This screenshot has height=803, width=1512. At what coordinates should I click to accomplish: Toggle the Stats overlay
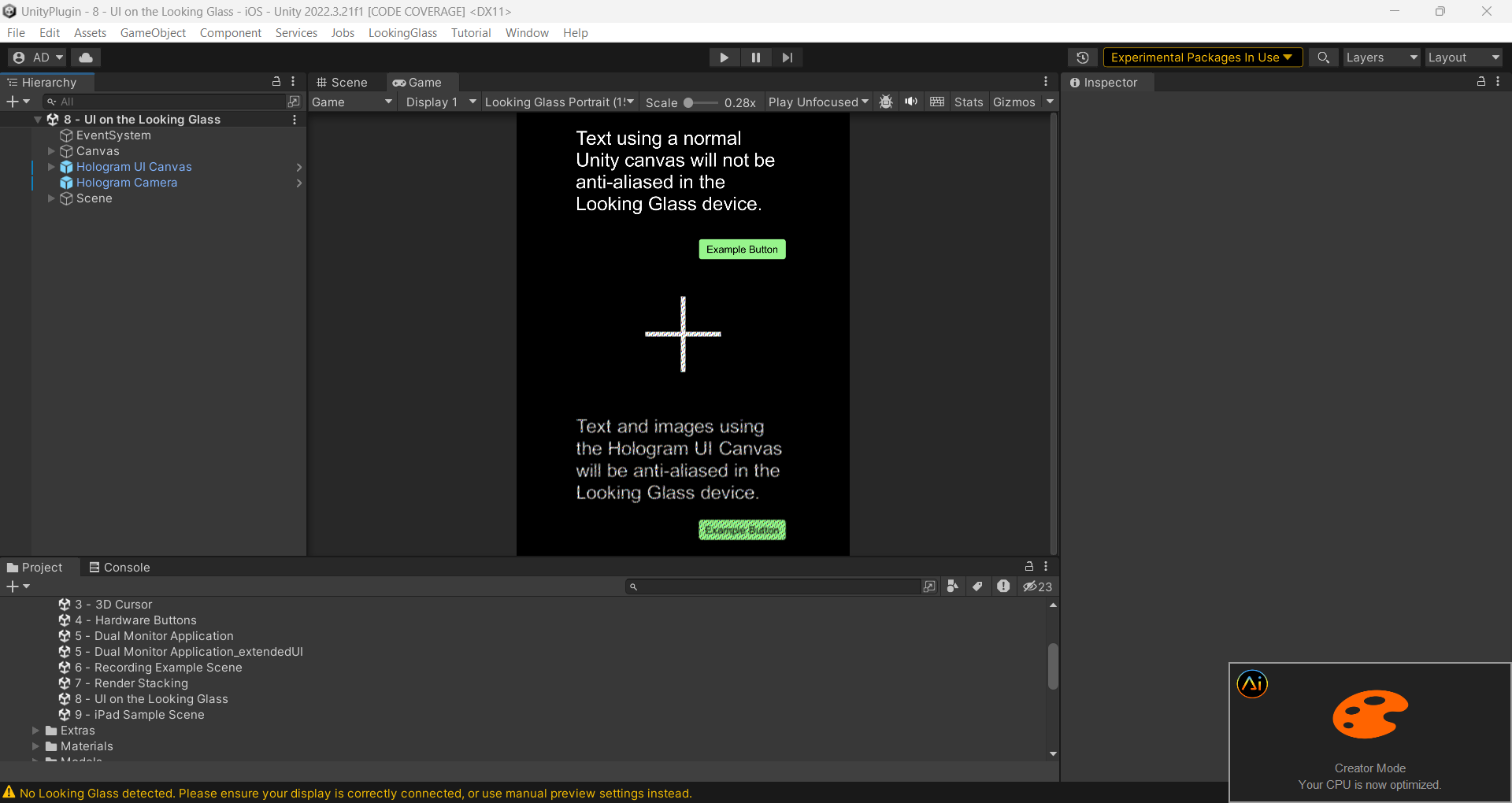click(x=968, y=102)
